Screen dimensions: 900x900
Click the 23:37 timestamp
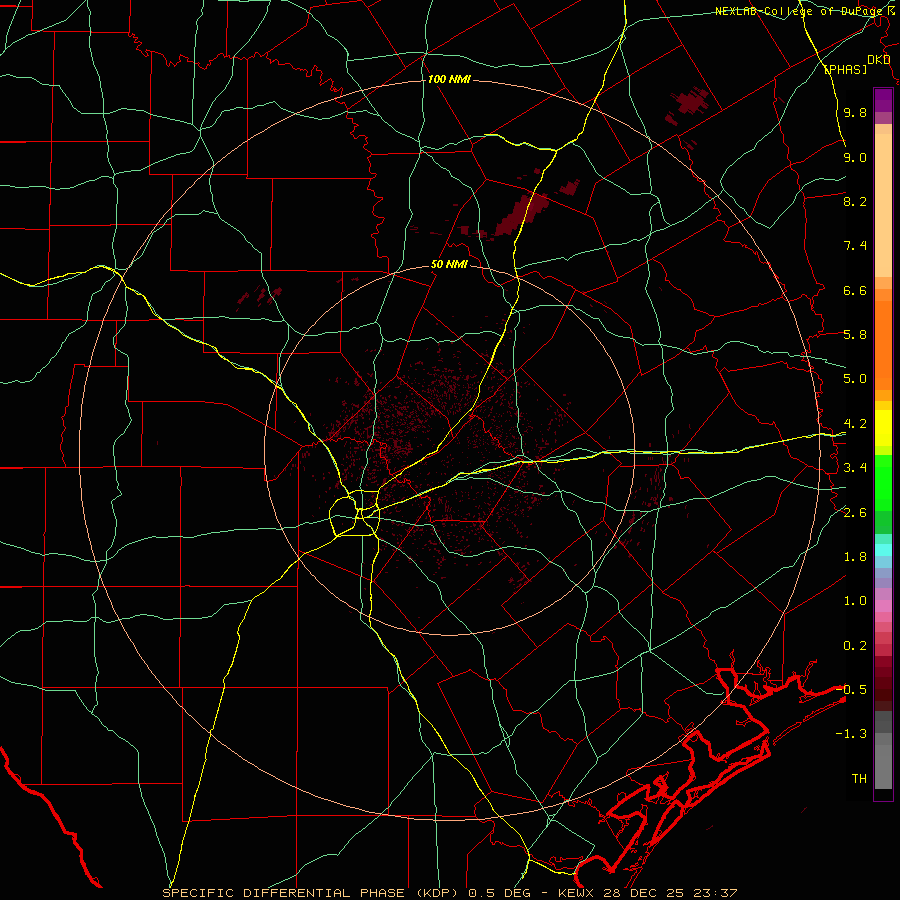click(x=714, y=893)
